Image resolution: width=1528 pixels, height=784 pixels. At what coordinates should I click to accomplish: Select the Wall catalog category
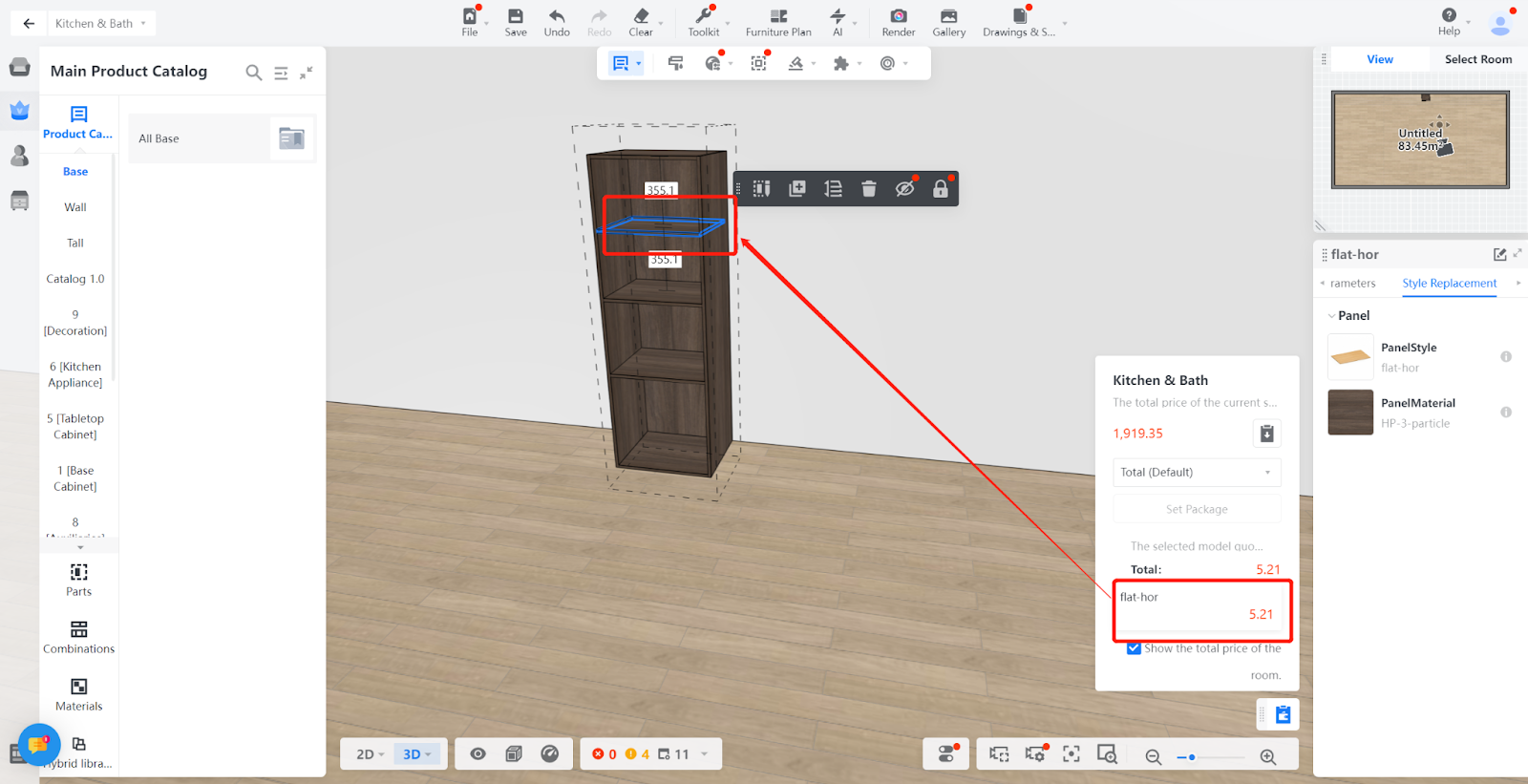click(x=75, y=207)
